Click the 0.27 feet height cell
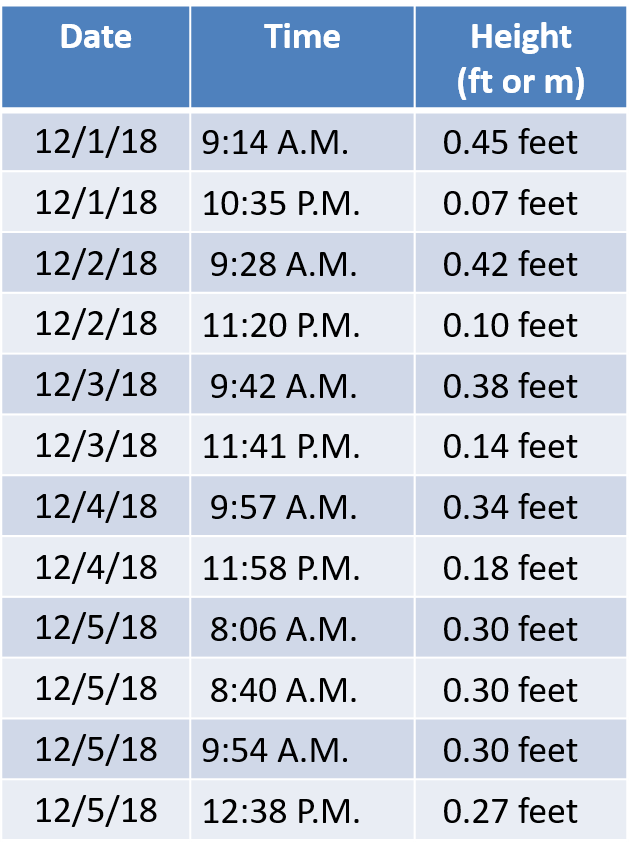The height and width of the screenshot is (856, 632). (x=521, y=811)
